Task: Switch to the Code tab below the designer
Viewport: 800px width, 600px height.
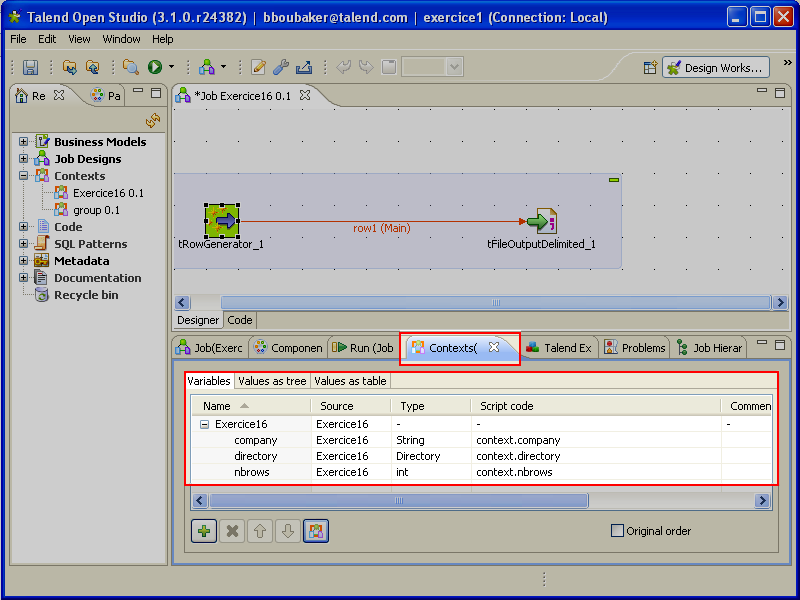Action: click(240, 320)
